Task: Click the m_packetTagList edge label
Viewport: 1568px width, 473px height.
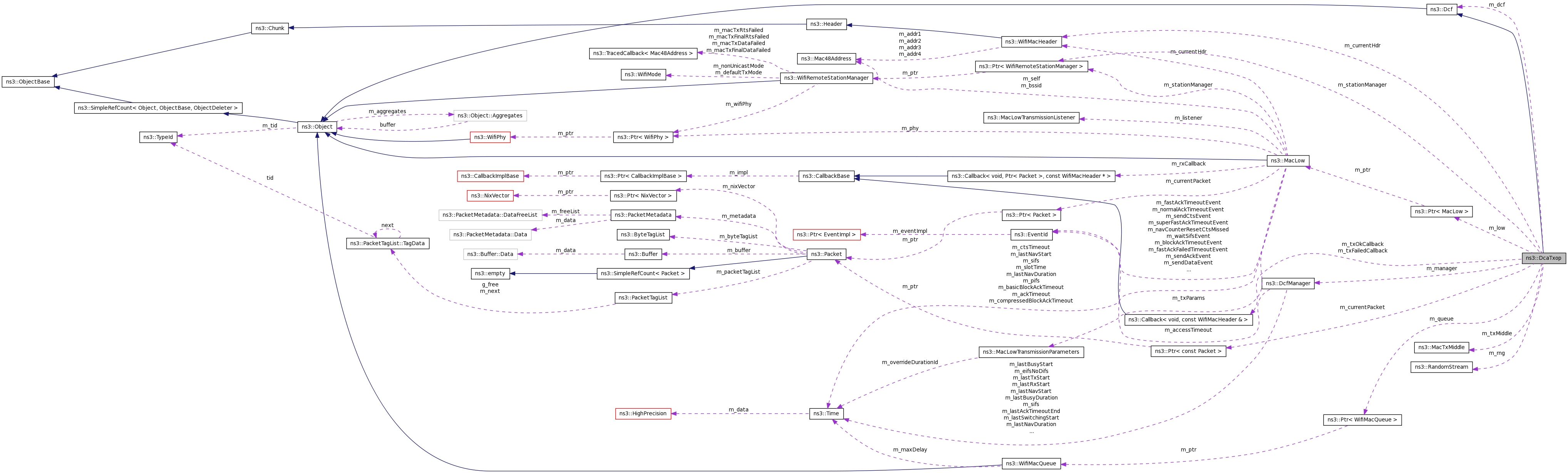Action: [738, 272]
